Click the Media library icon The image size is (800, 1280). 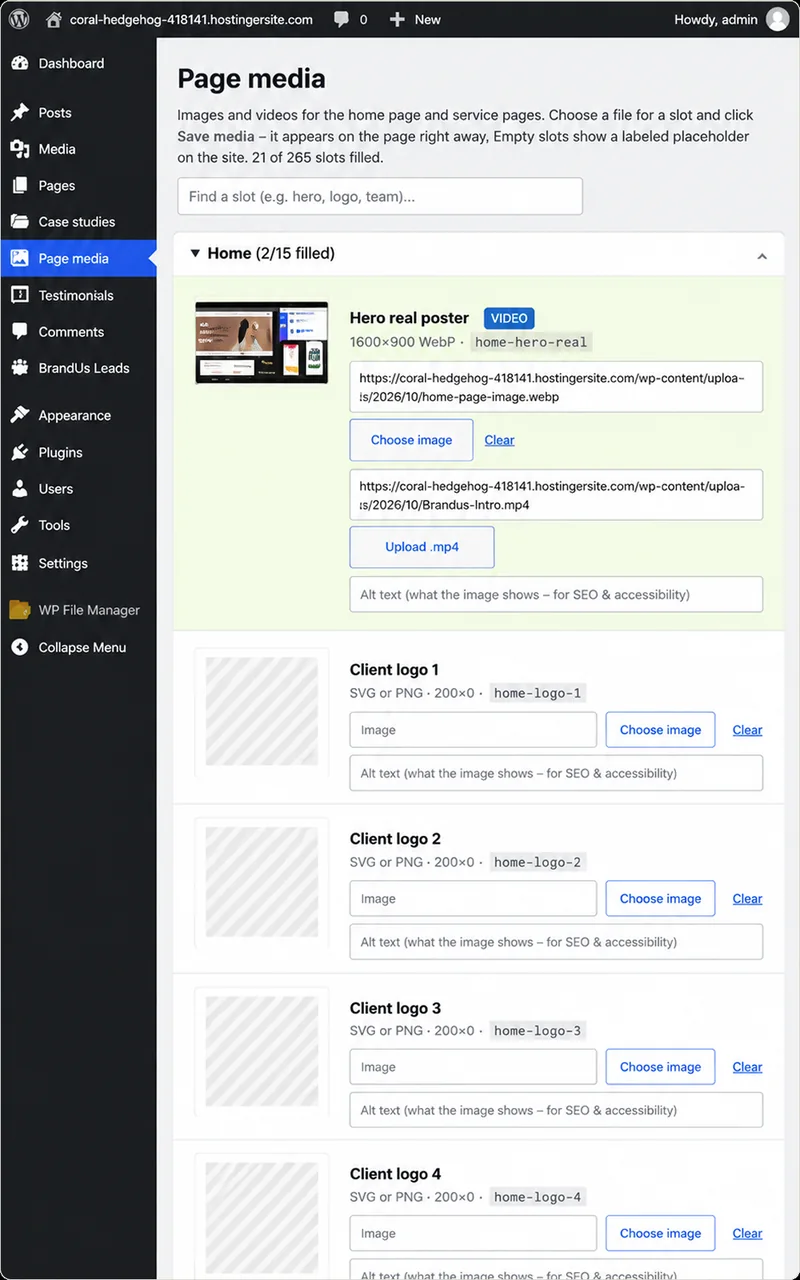coord(20,149)
